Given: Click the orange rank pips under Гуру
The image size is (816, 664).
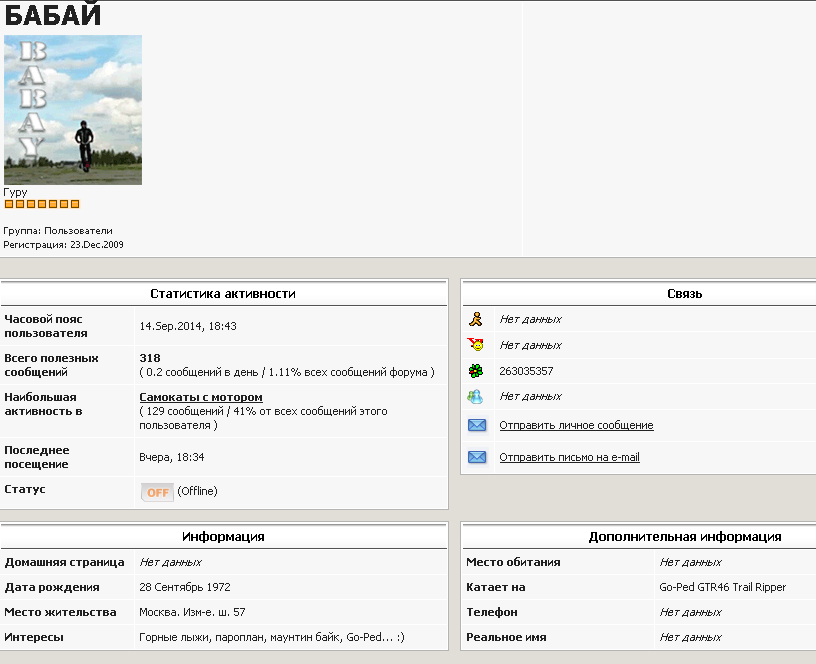Looking at the screenshot, I should click(x=41, y=204).
